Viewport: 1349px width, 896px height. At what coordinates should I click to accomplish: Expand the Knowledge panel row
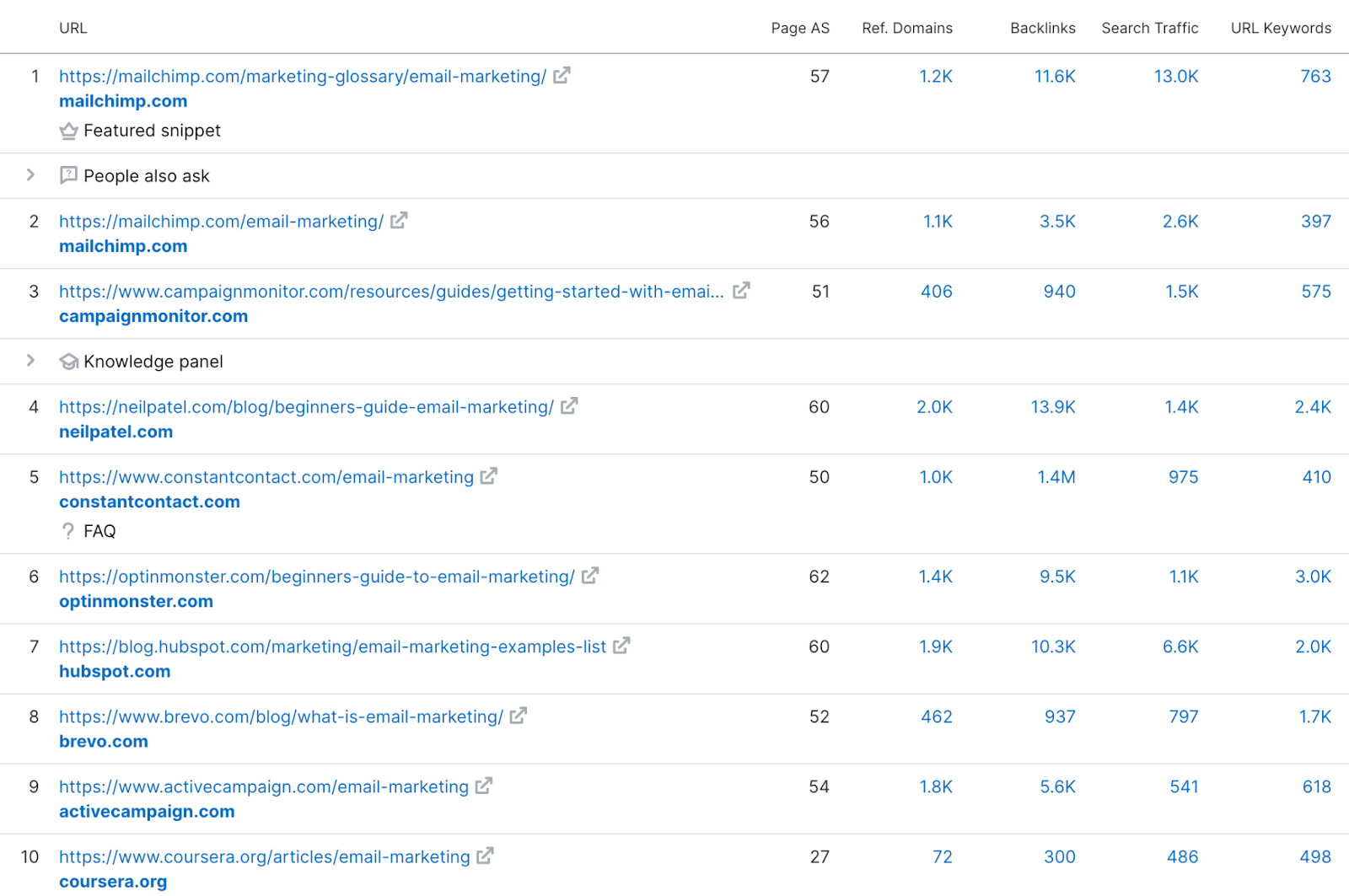tap(31, 360)
